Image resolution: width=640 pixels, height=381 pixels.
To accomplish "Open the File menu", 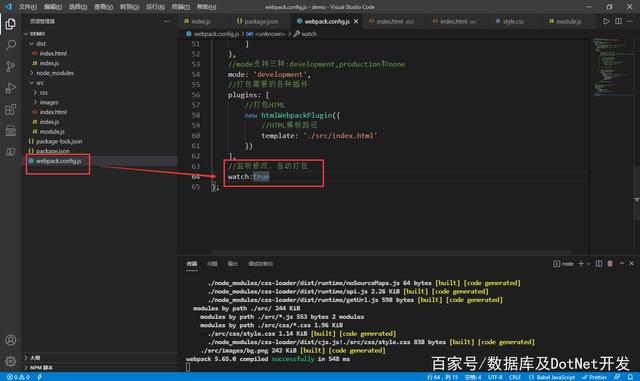I will [28, 7].
